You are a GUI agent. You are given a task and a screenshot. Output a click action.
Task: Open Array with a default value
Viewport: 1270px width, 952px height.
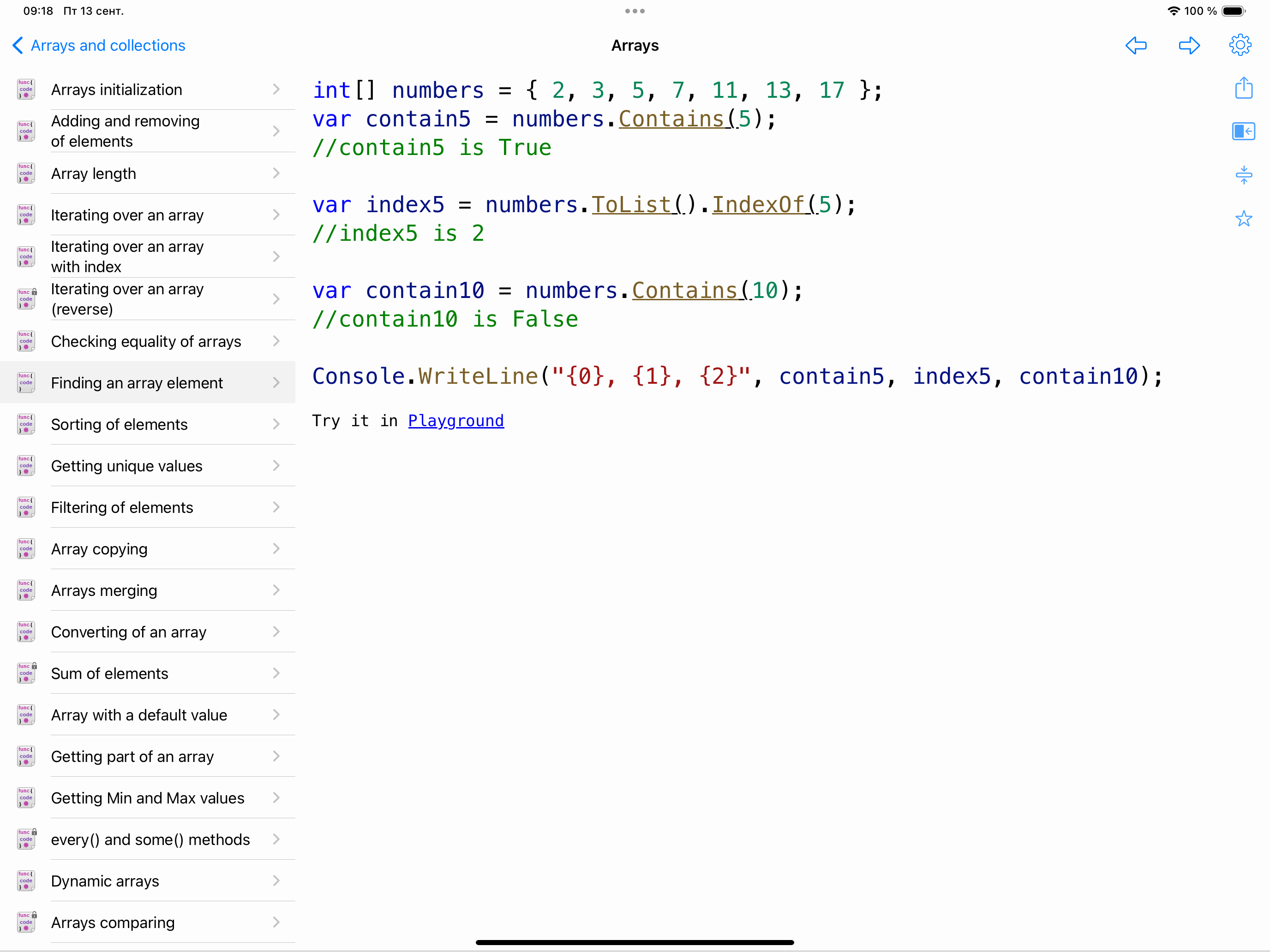(148, 715)
